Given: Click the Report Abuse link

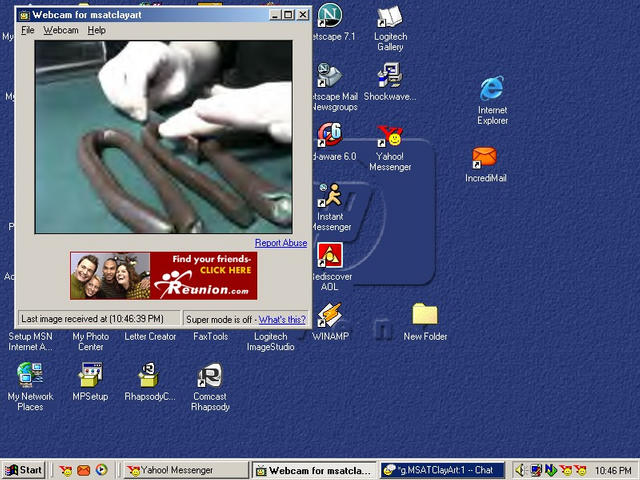Looking at the screenshot, I should click(281, 243).
